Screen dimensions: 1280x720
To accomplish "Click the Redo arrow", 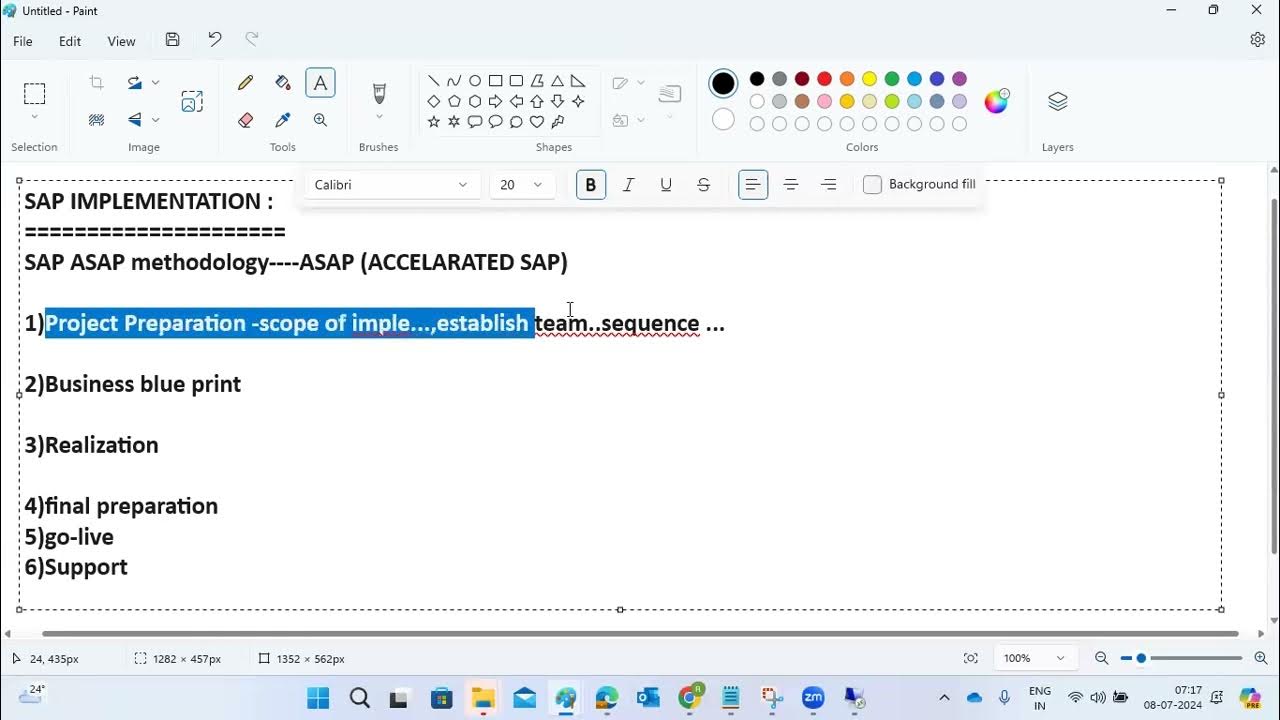I will click(x=252, y=40).
